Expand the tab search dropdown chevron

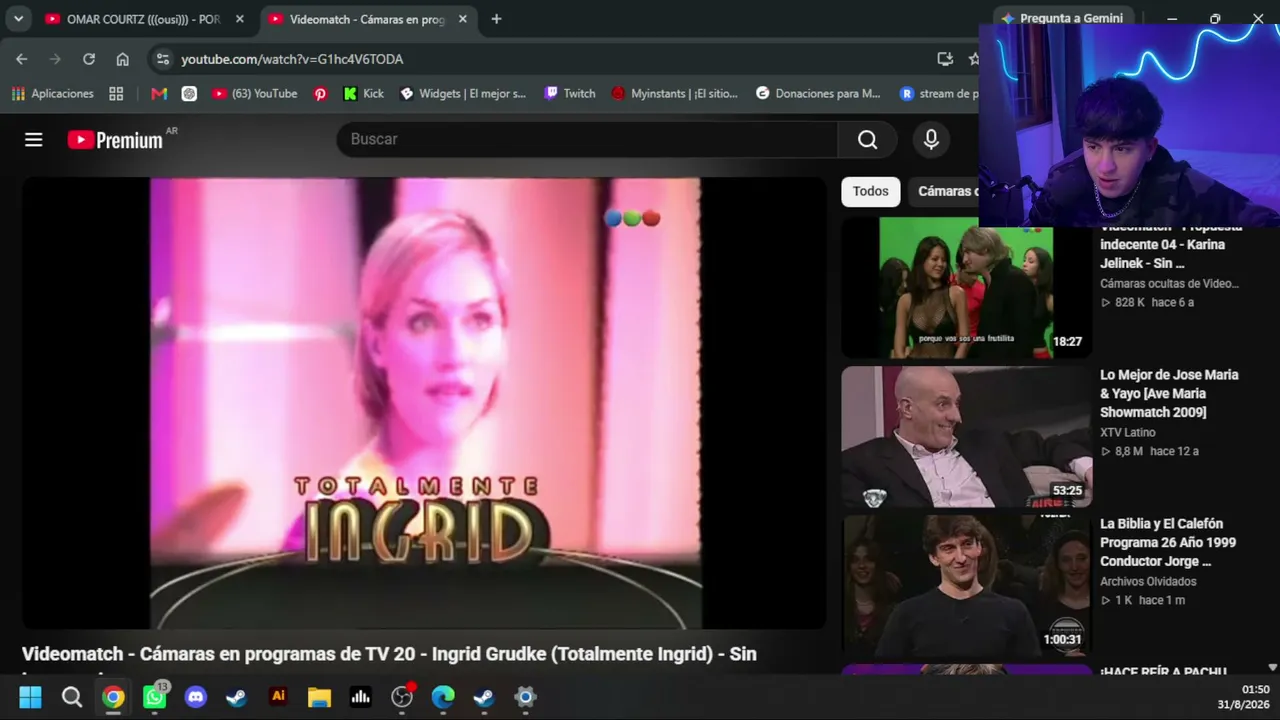(18, 19)
